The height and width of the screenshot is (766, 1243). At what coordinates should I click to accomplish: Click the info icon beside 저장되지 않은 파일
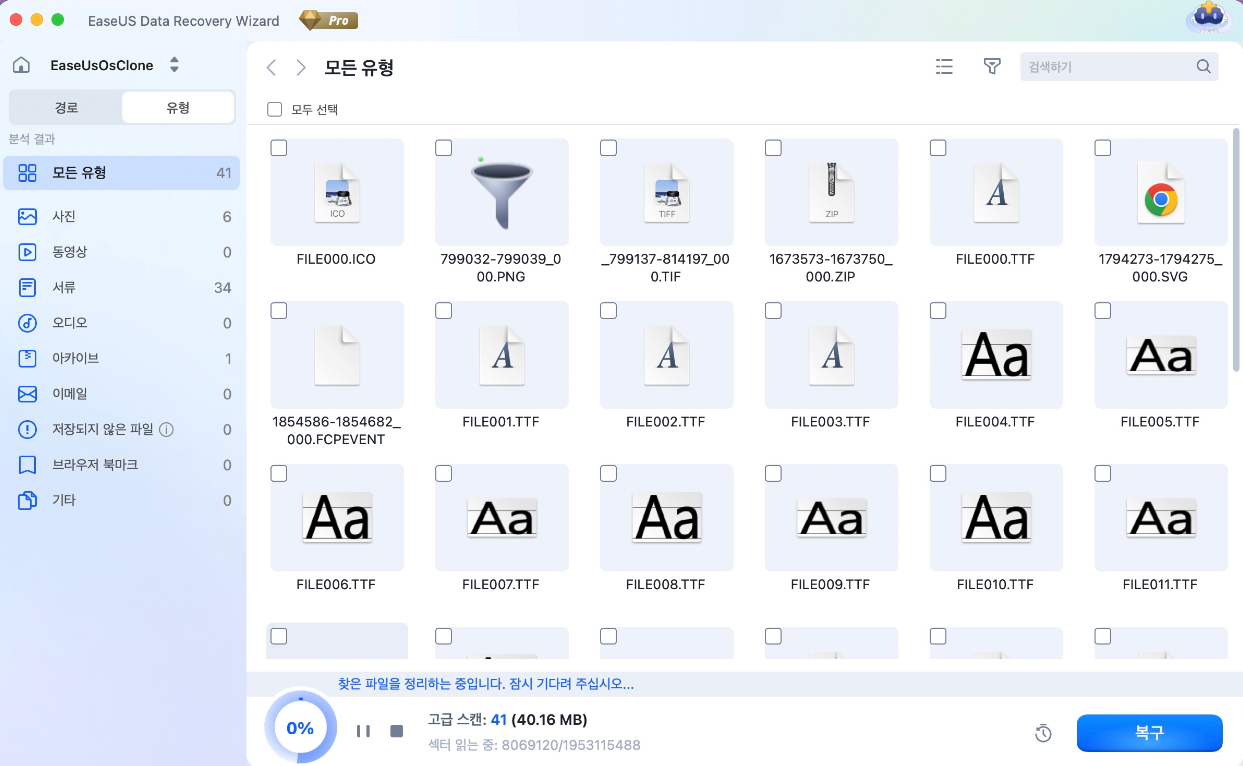coord(167,430)
